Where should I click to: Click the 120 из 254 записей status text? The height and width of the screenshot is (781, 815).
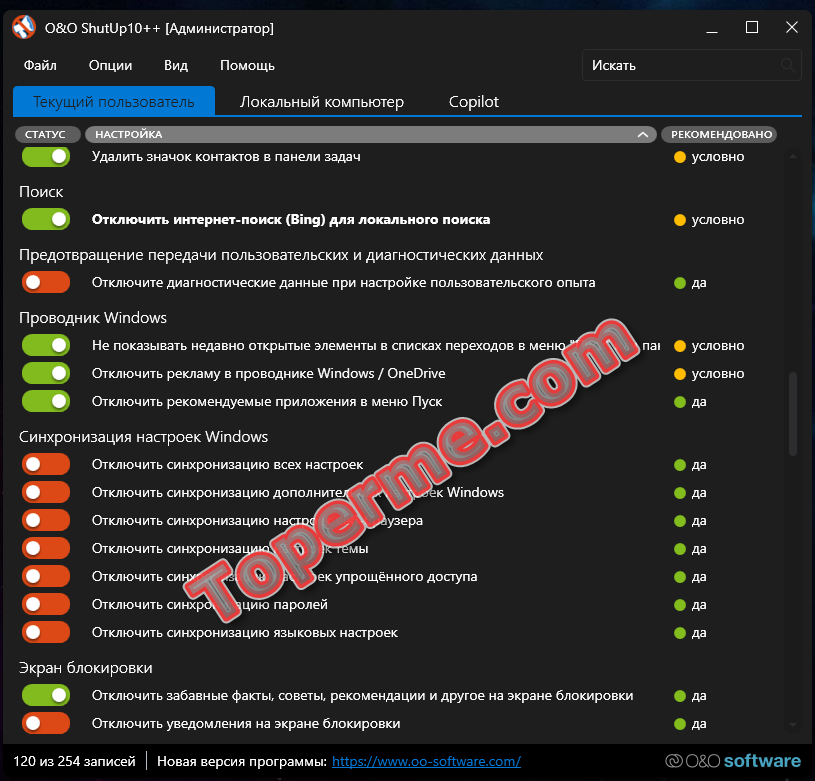[x=74, y=761]
